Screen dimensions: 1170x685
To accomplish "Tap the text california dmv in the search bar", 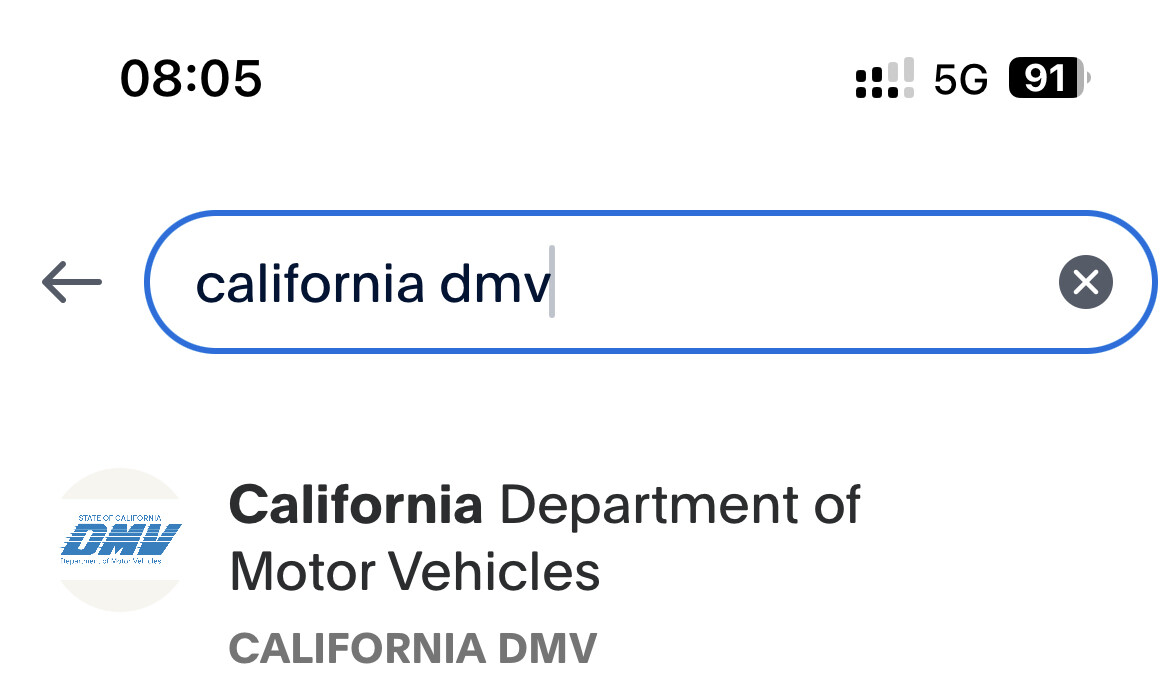I will 370,281.
